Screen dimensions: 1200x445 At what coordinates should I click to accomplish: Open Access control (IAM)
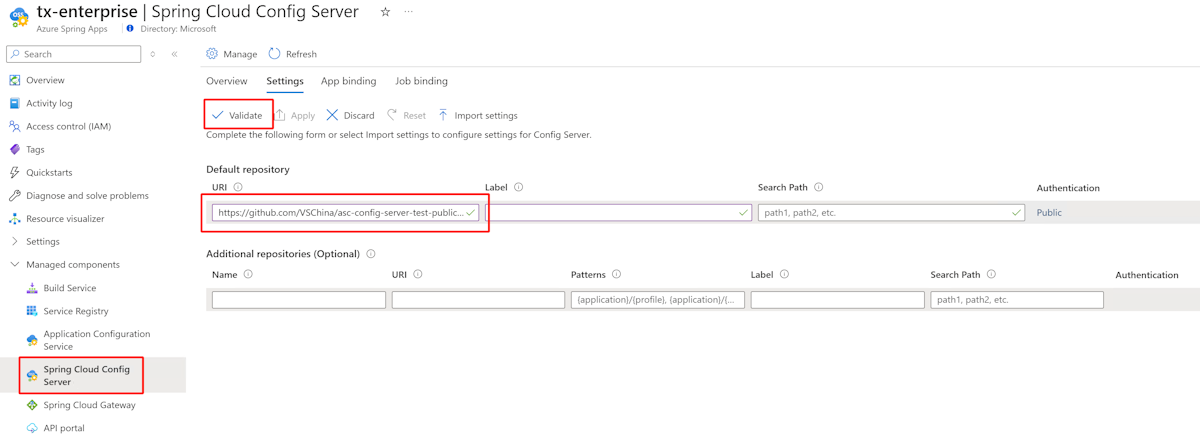pyautogui.click(x=68, y=126)
